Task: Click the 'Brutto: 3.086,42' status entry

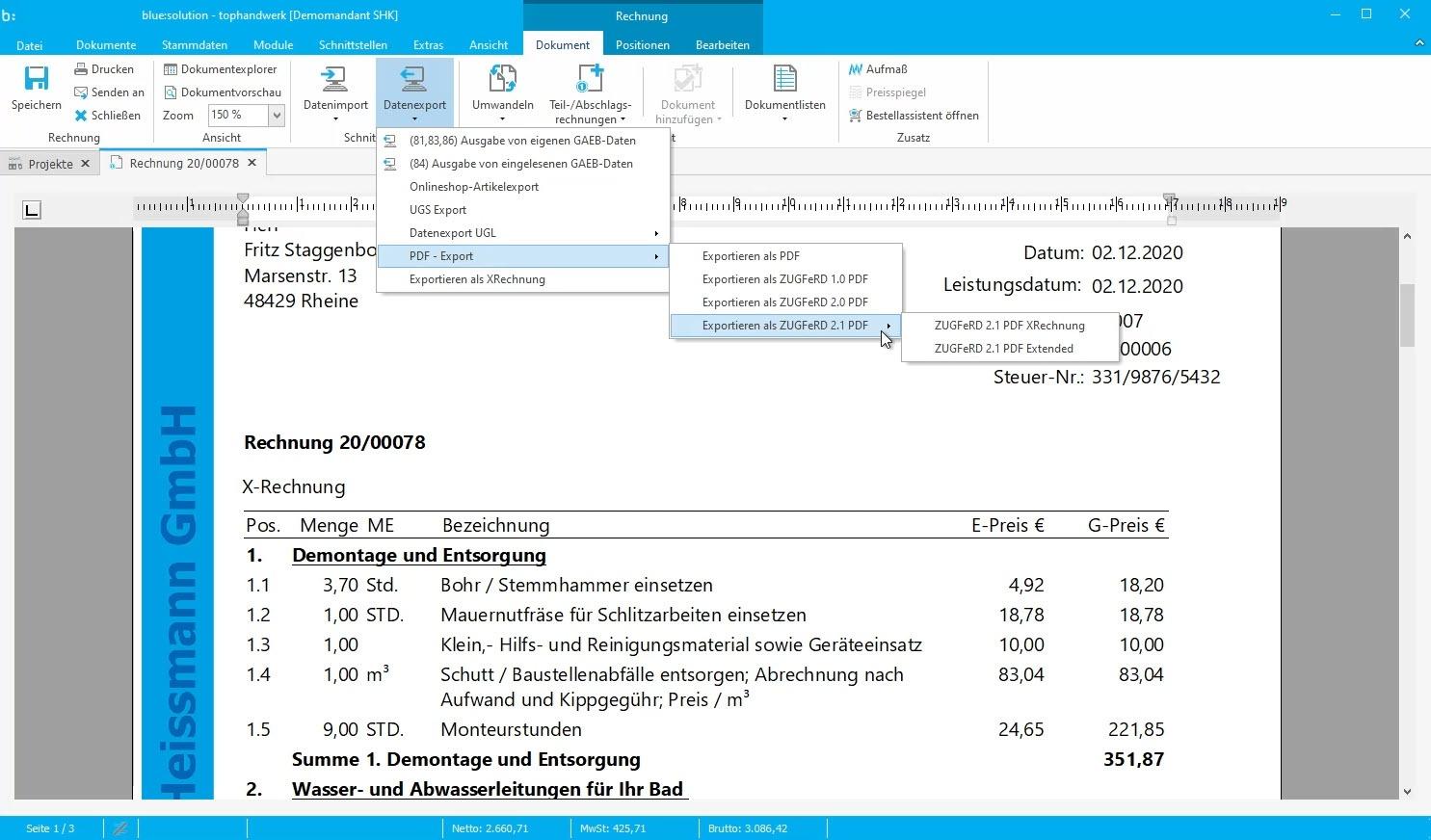Action: (x=748, y=828)
